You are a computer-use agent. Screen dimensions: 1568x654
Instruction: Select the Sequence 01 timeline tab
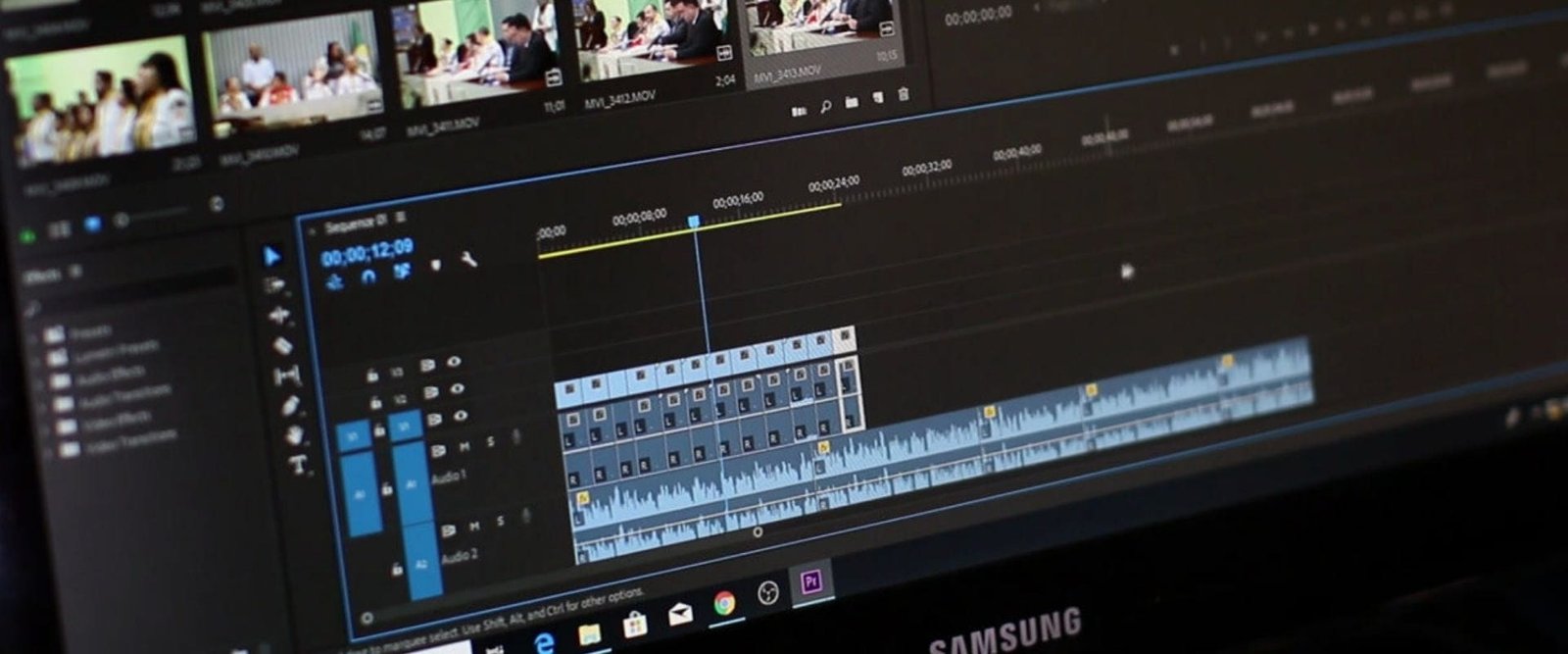pyautogui.click(x=357, y=223)
